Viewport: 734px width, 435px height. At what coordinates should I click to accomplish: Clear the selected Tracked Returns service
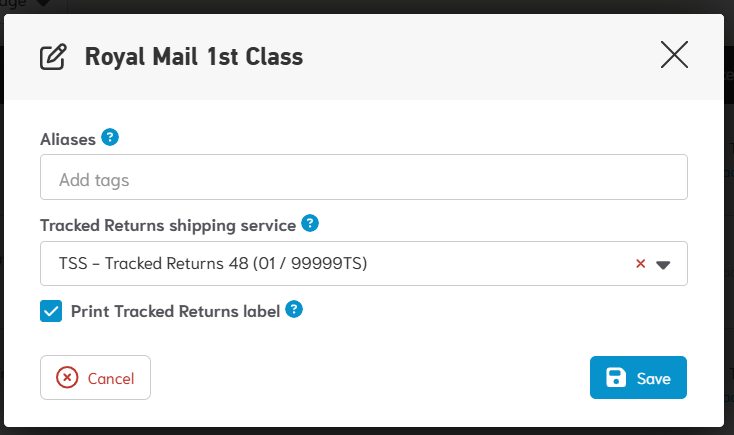click(641, 264)
